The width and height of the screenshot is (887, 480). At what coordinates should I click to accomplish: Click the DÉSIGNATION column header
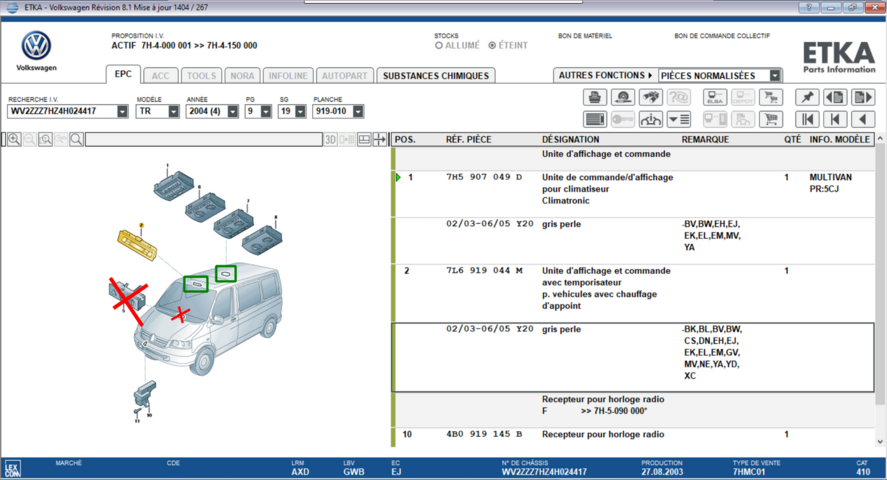(x=570, y=140)
